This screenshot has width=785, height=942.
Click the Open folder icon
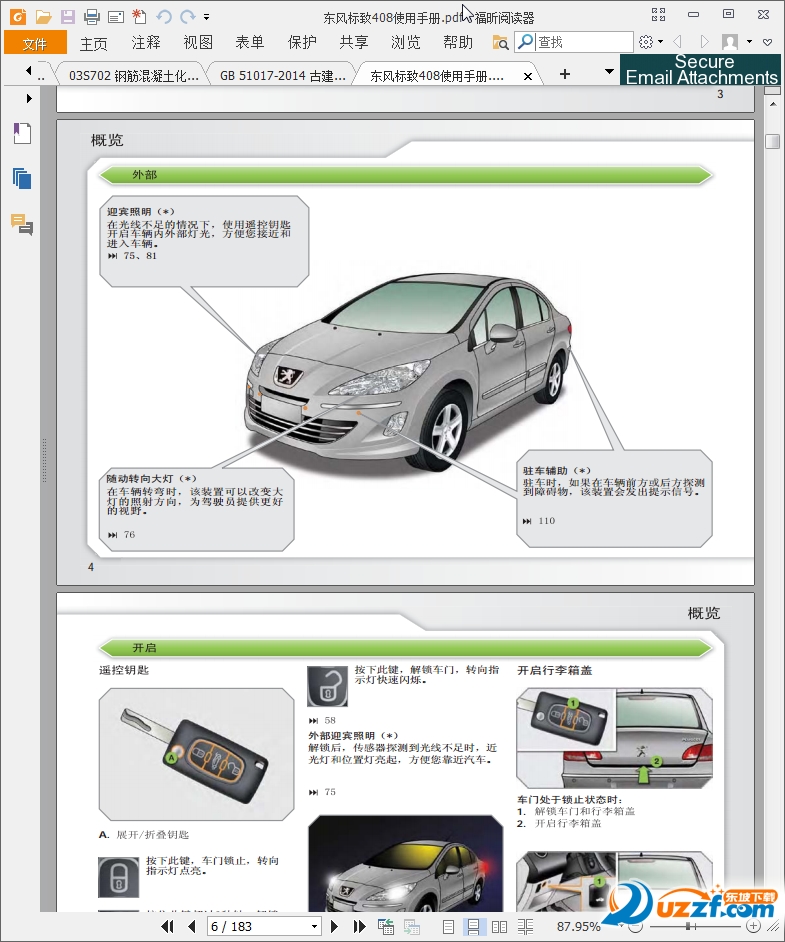point(43,16)
